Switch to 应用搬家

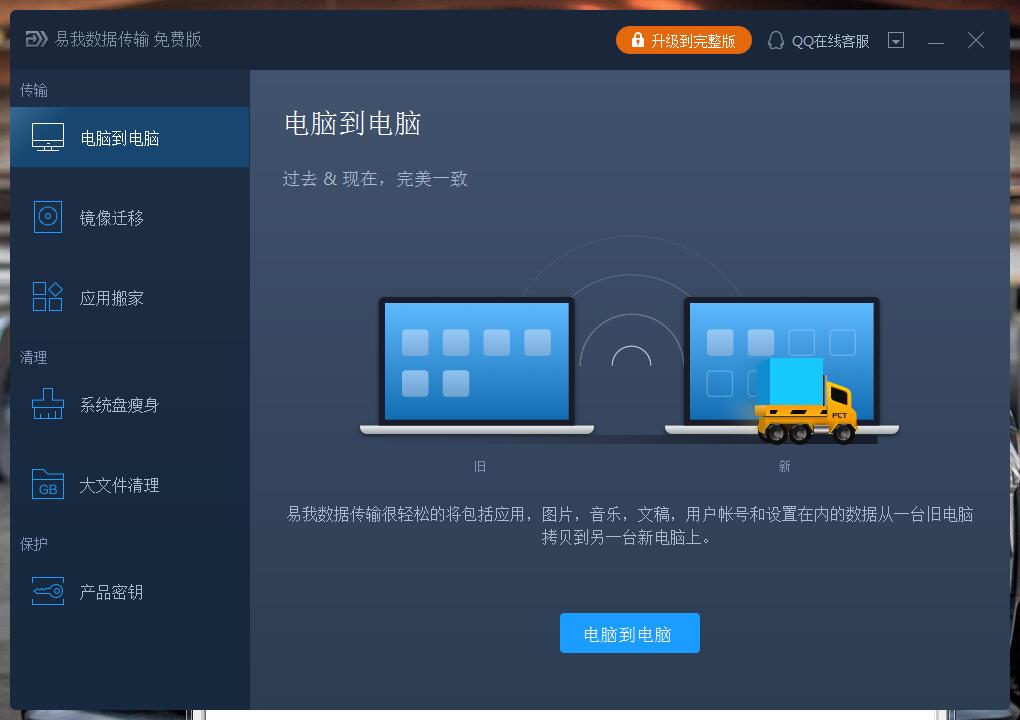(129, 297)
